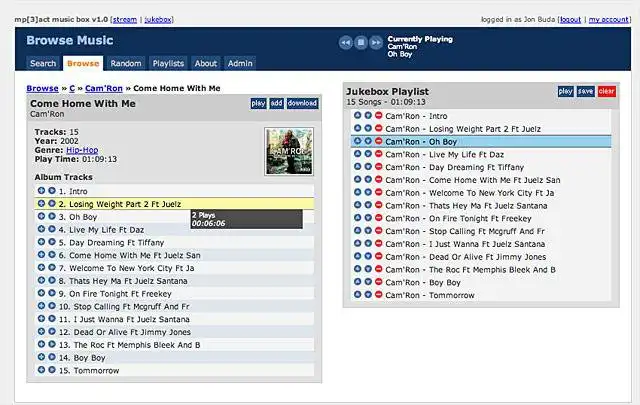The image size is (640, 405).
Task: Play track 4. Live My Life Ft Daz
Action: tap(52, 229)
